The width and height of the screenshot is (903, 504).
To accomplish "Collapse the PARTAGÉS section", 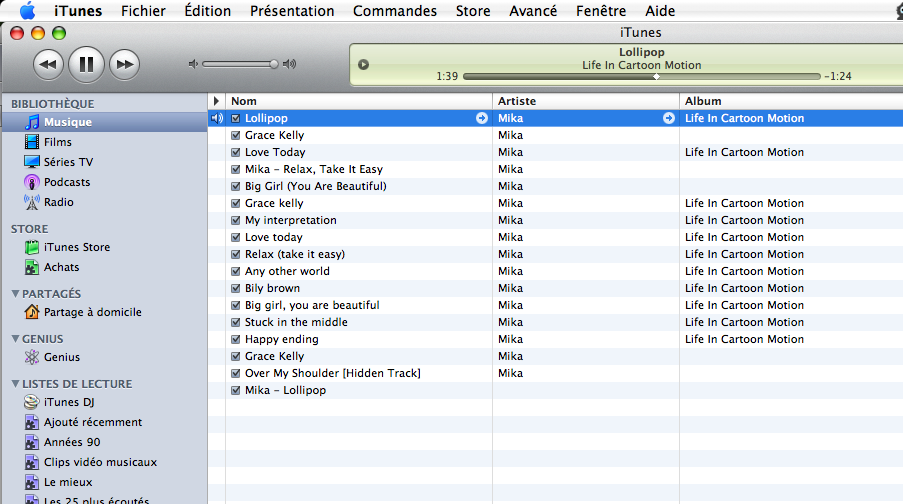I will coord(16,294).
